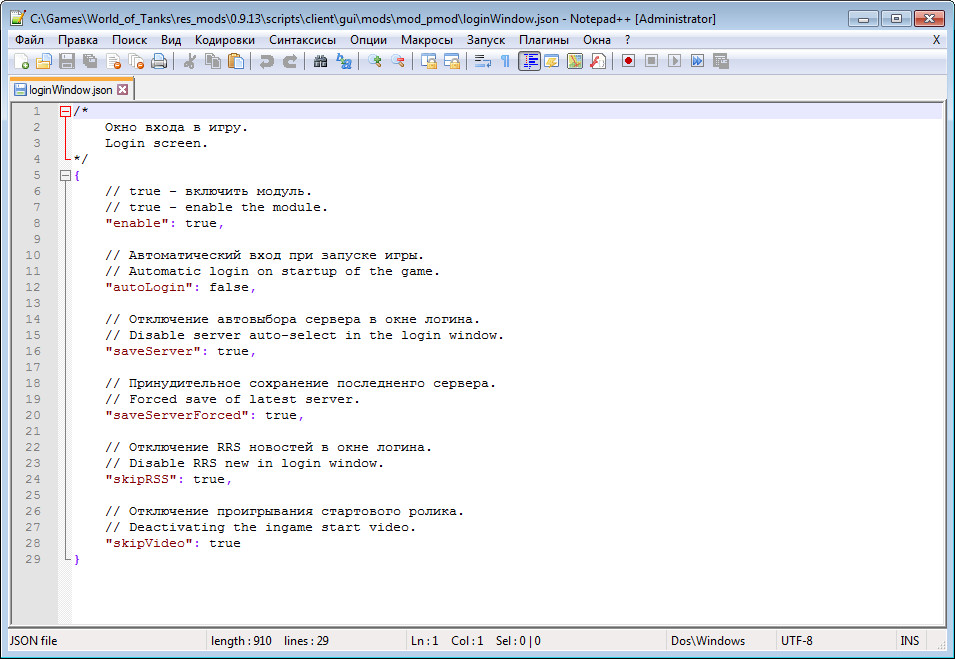Toggle the highlighted indent guide button

click(x=529, y=61)
